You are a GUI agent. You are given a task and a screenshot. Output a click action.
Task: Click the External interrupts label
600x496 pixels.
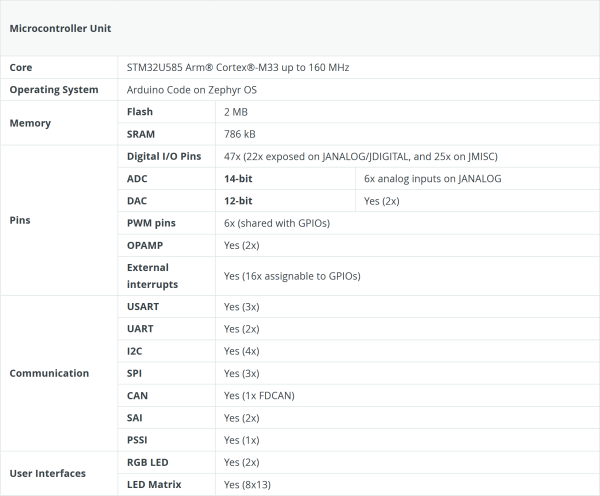tap(148, 276)
